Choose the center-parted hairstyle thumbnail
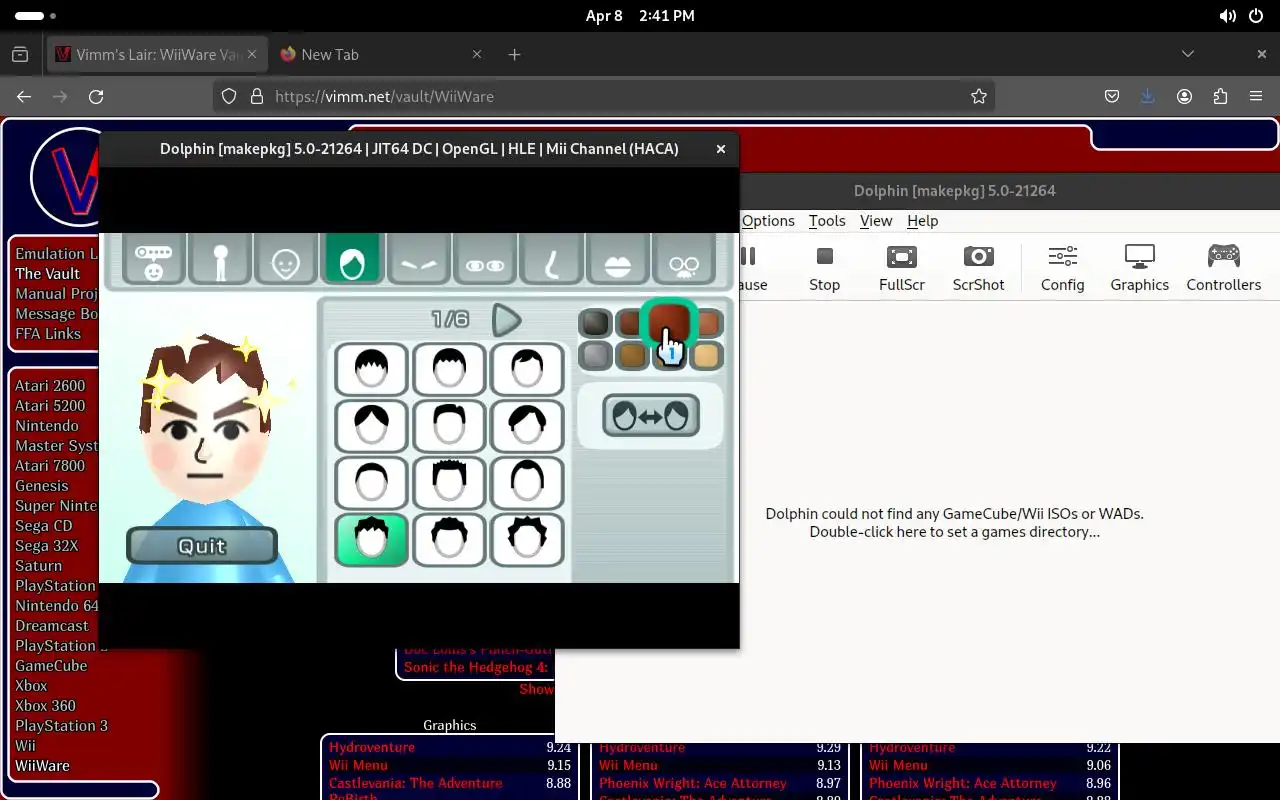This screenshot has width=1280, height=800. 371,426
